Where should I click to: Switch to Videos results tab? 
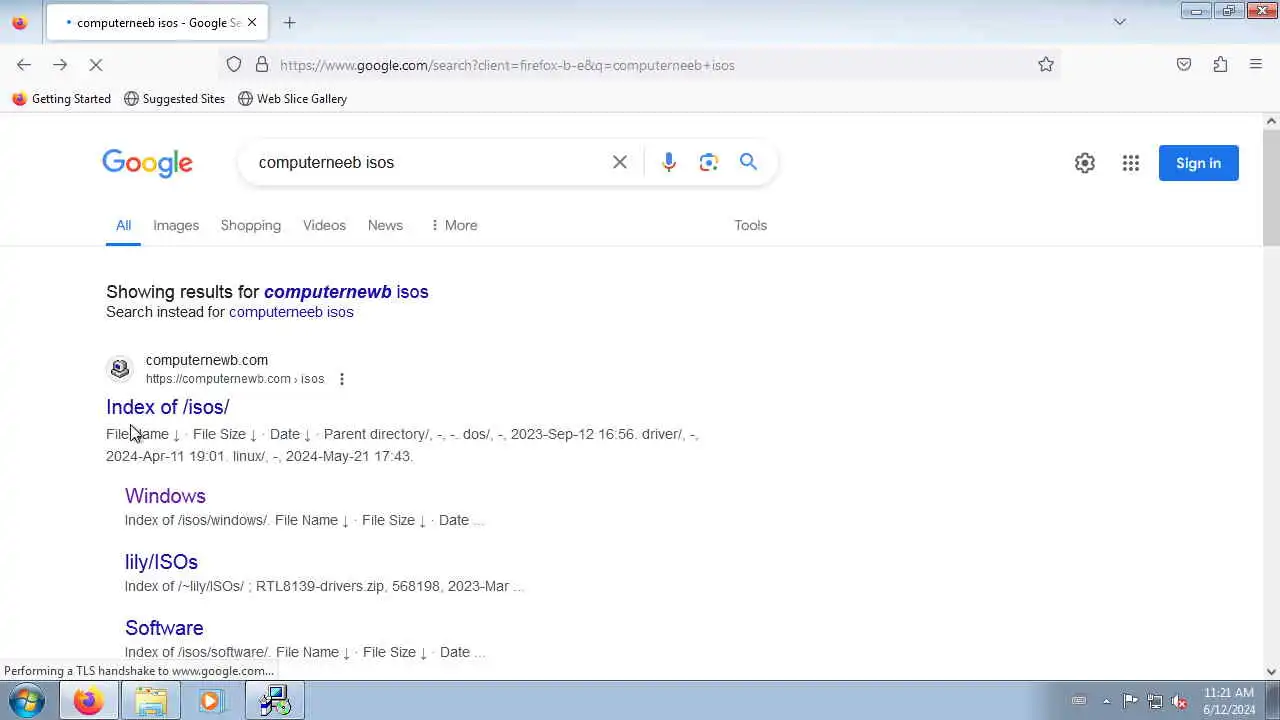coord(324,225)
